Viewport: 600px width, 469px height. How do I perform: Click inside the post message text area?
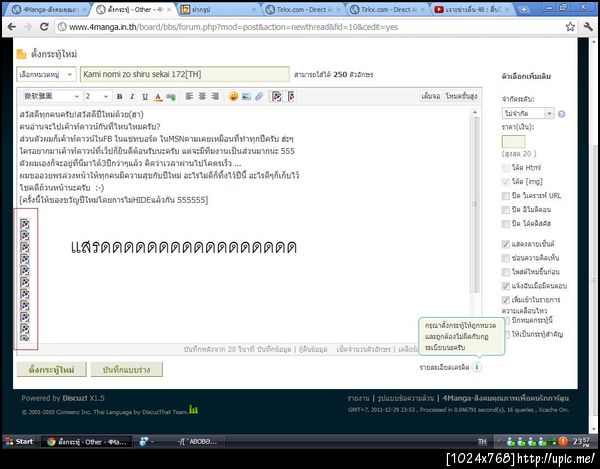244,226
